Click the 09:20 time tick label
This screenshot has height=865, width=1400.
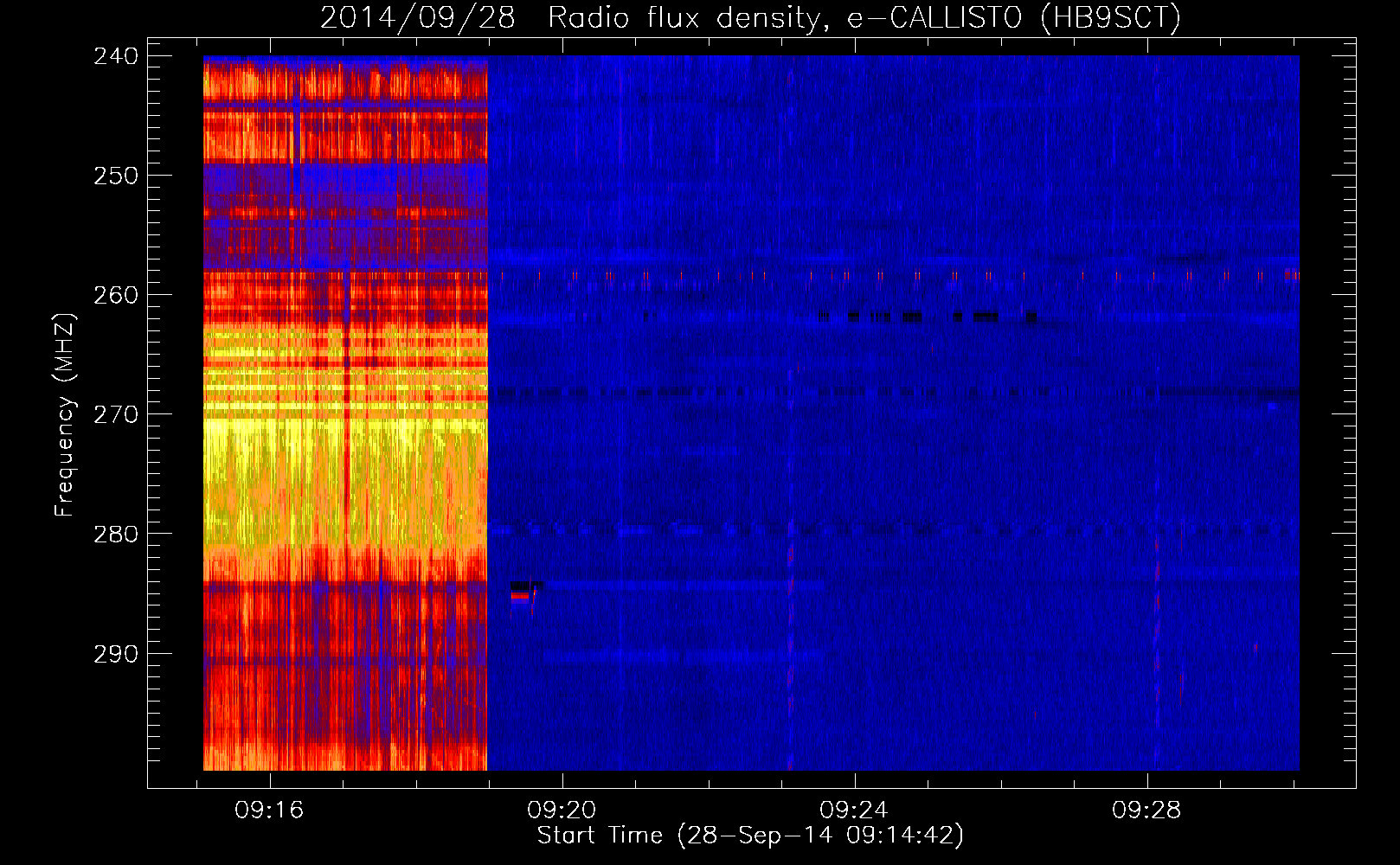(x=562, y=811)
